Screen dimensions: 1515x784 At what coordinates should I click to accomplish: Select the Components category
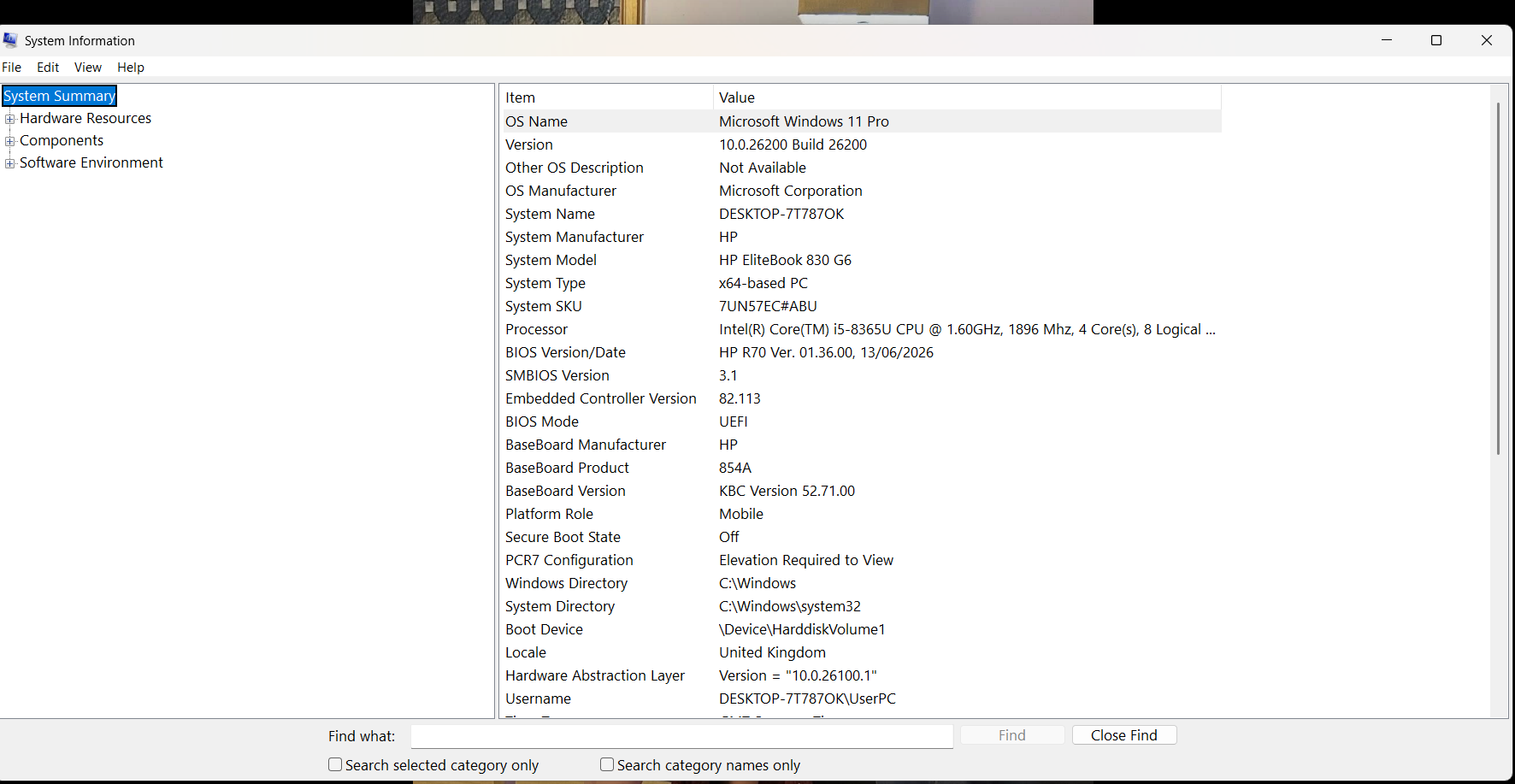point(62,140)
